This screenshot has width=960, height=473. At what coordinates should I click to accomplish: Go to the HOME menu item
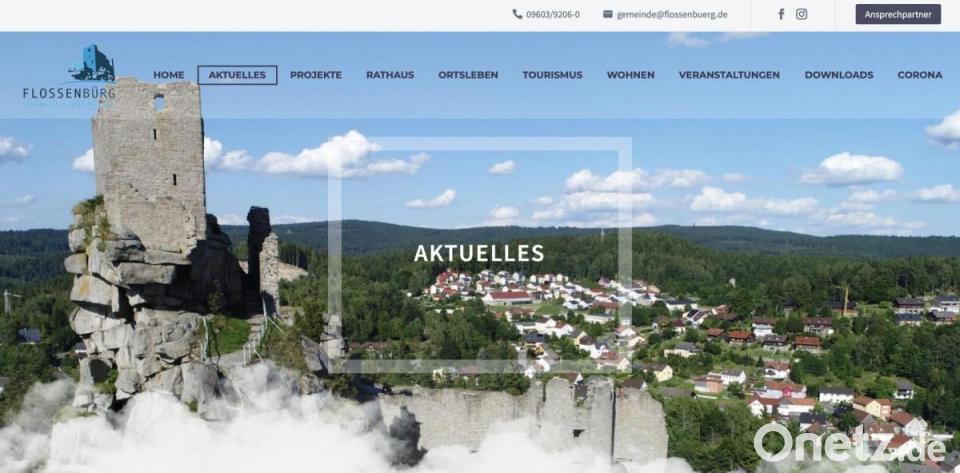click(x=168, y=75)
